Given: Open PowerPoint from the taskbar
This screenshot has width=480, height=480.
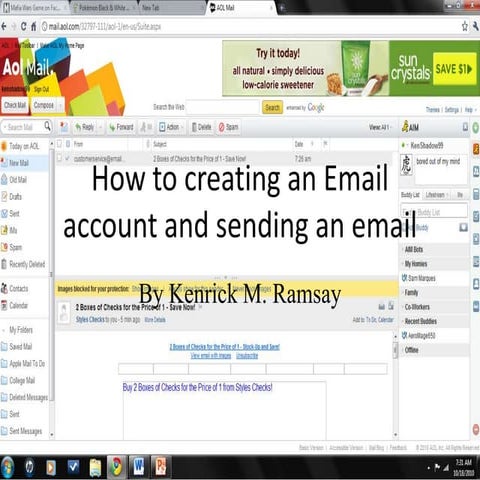Looking at the screenshot, I should (x=160, y=466).
